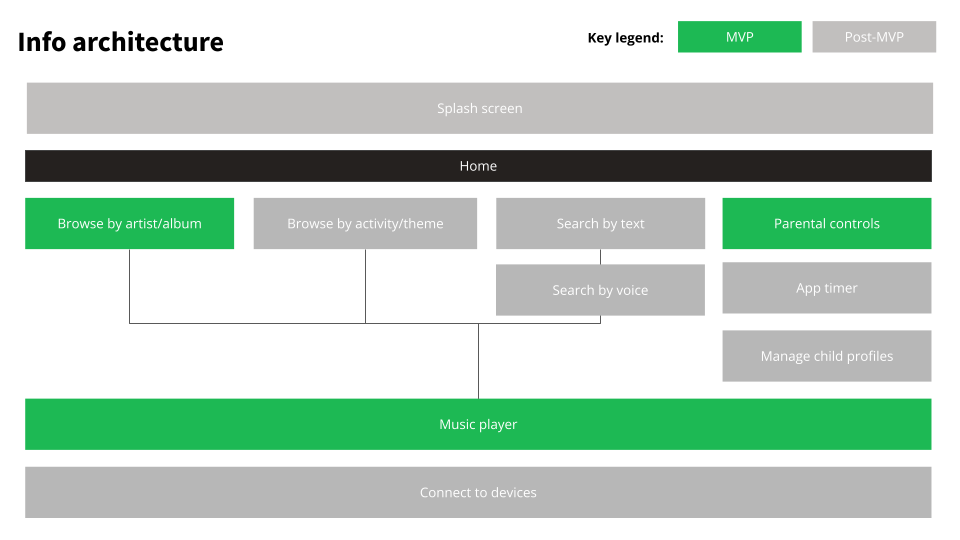Screen dimensions: 960x540
Task: Click the vertical connector above Music player
Action: click(x=478, y=361)
